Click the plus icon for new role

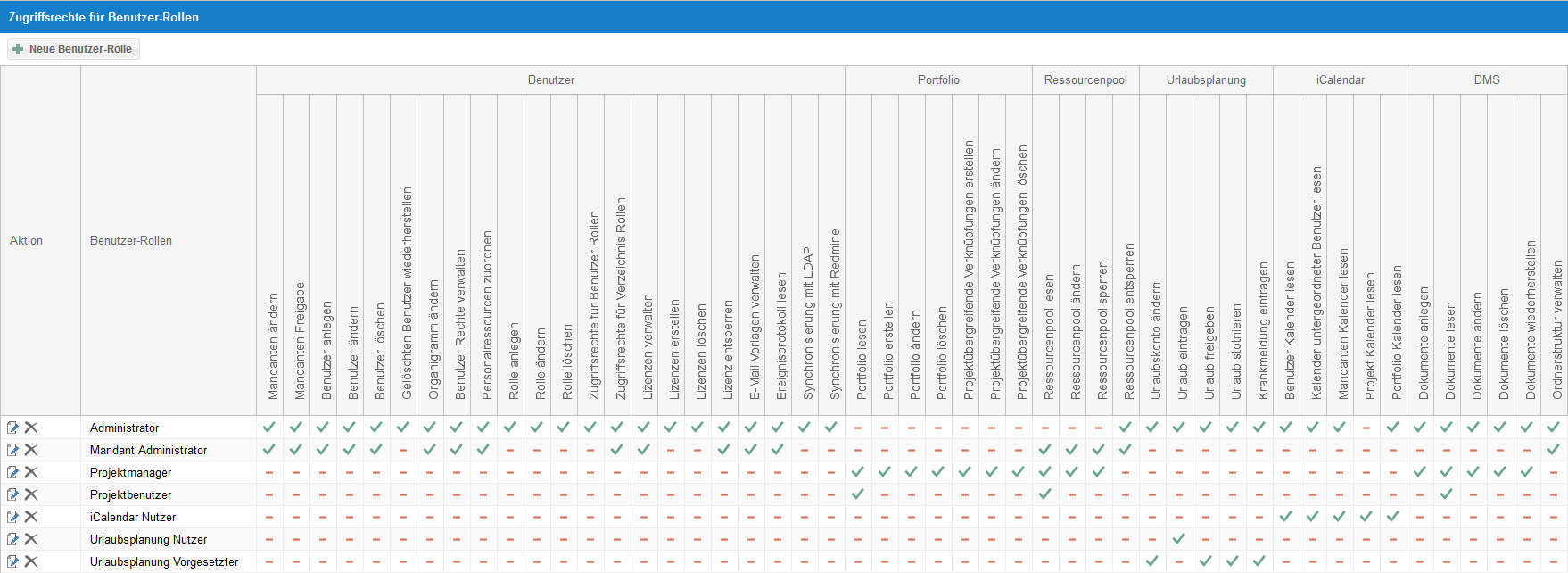[x=18, y=49]
